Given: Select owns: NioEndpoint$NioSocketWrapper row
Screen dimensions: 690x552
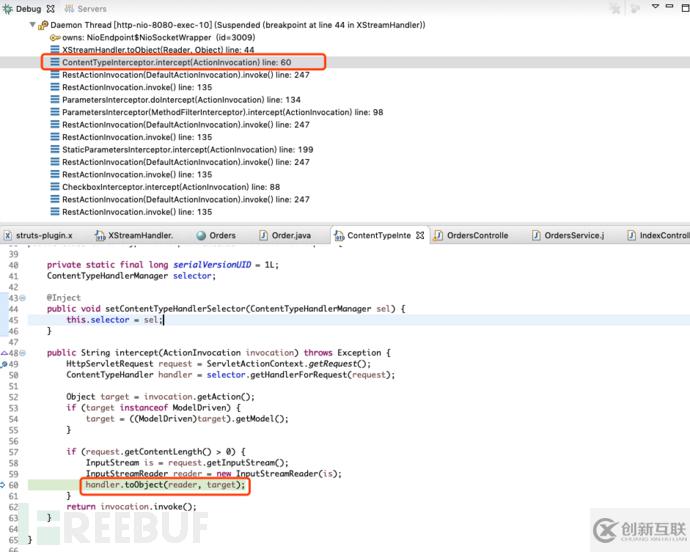Looking at the screenshot, I should [158, 37].
